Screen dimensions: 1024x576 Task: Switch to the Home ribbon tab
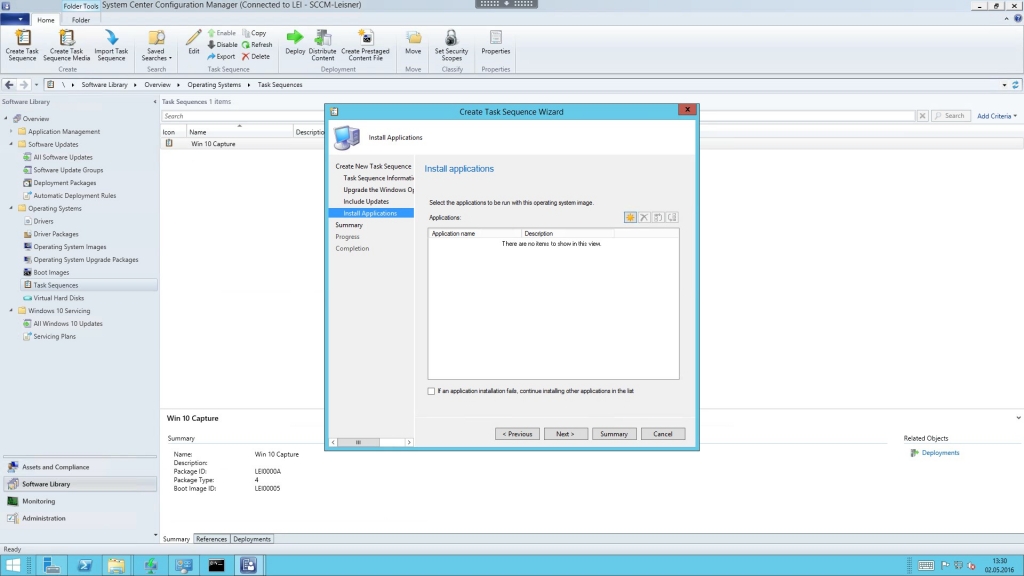[46, 20]
